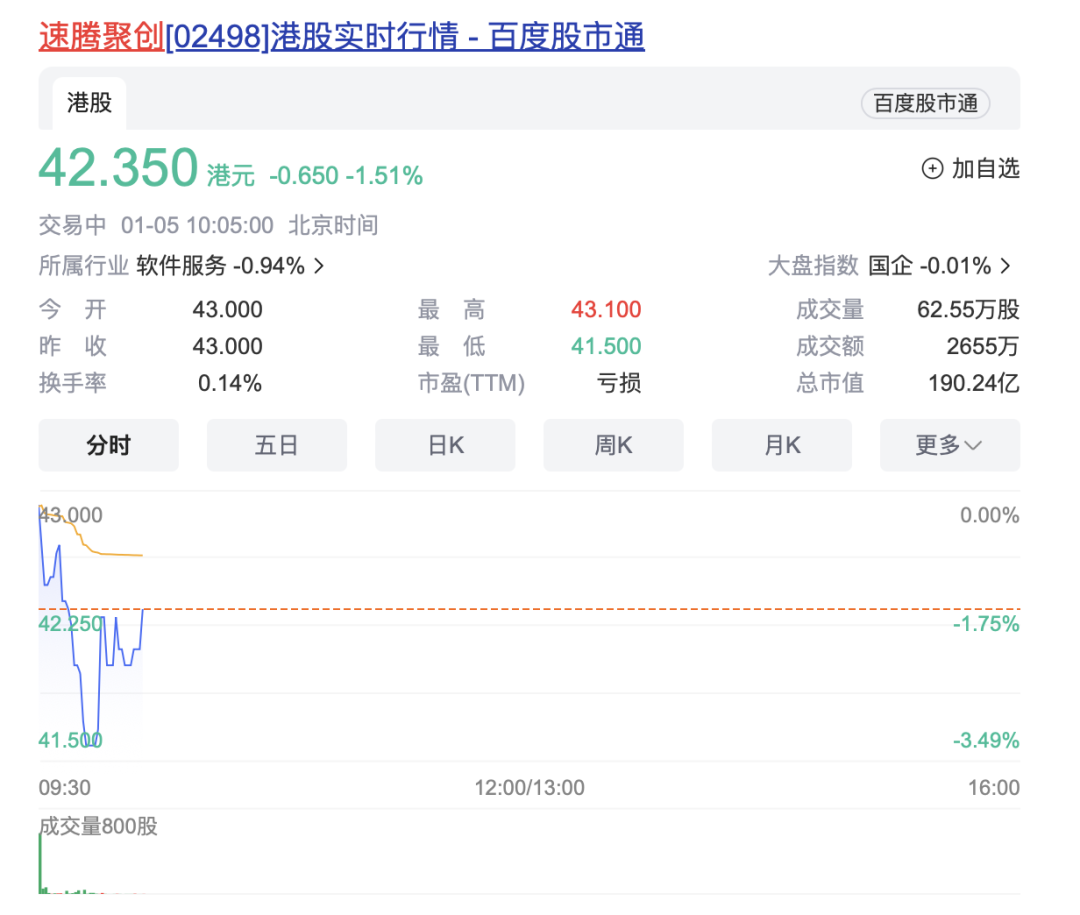
Task: Add stock via 加自选 label
Action: coord(985,169)
